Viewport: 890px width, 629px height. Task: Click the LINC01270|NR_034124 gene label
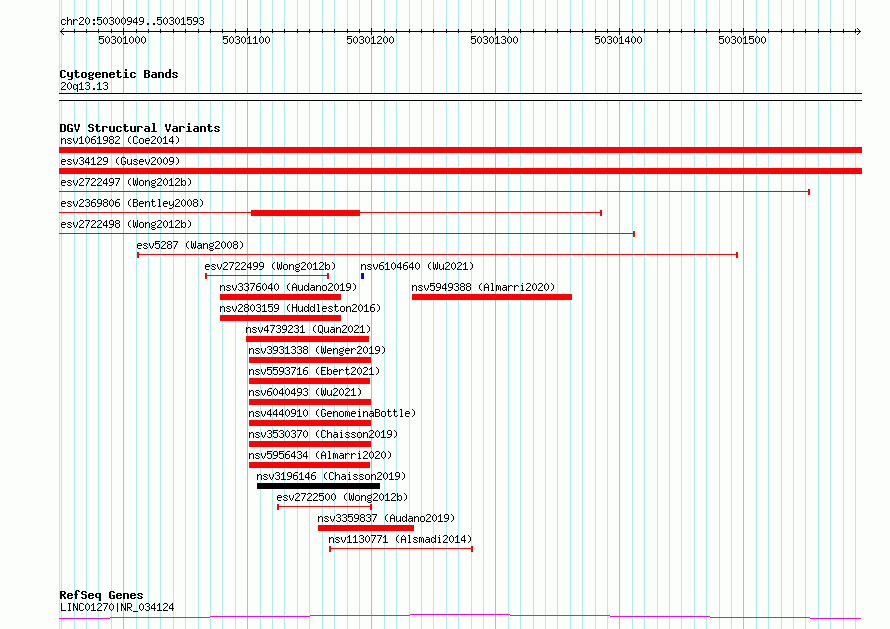[x=117, y=607]
